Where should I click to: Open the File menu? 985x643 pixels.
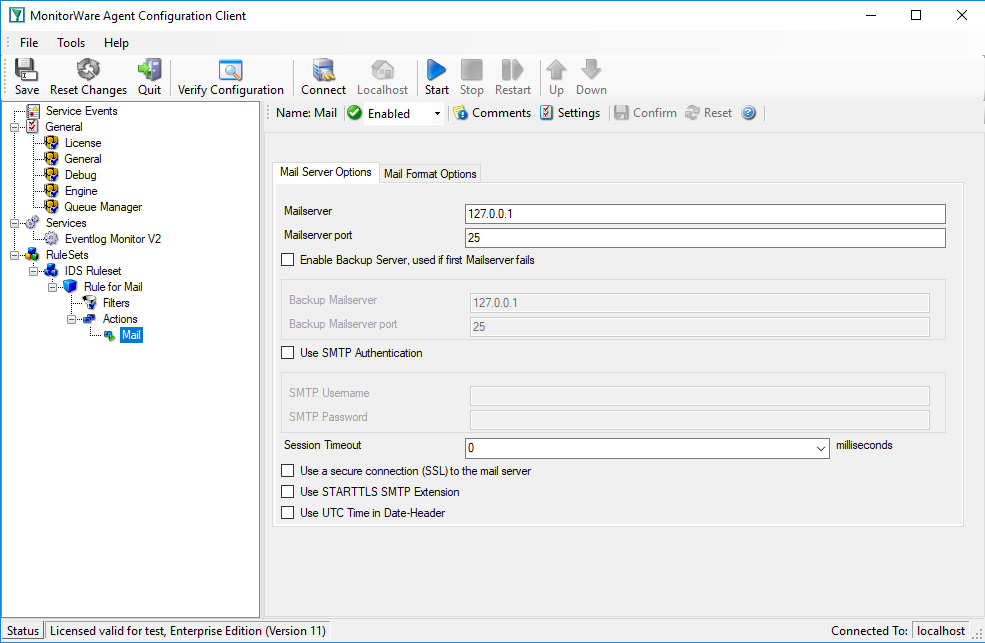pos(29,43)
